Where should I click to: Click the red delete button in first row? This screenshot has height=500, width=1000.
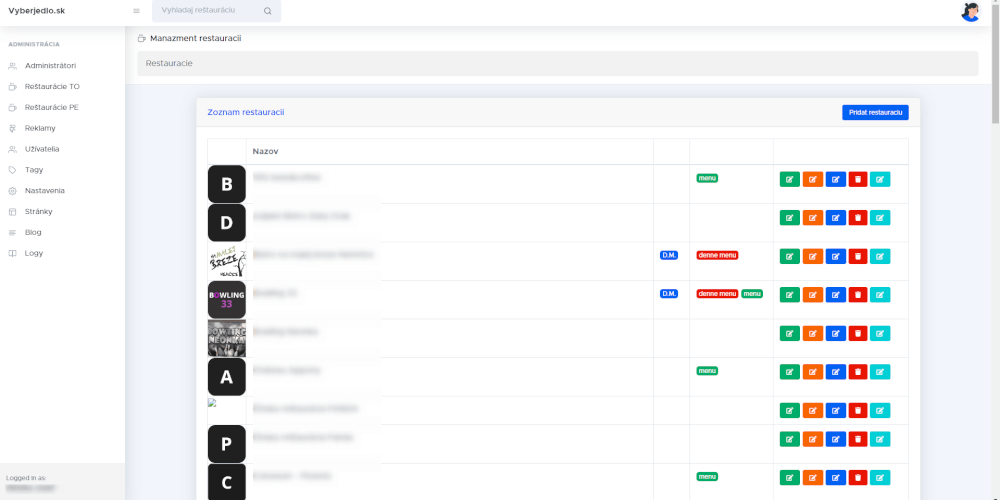coord(857,180)
